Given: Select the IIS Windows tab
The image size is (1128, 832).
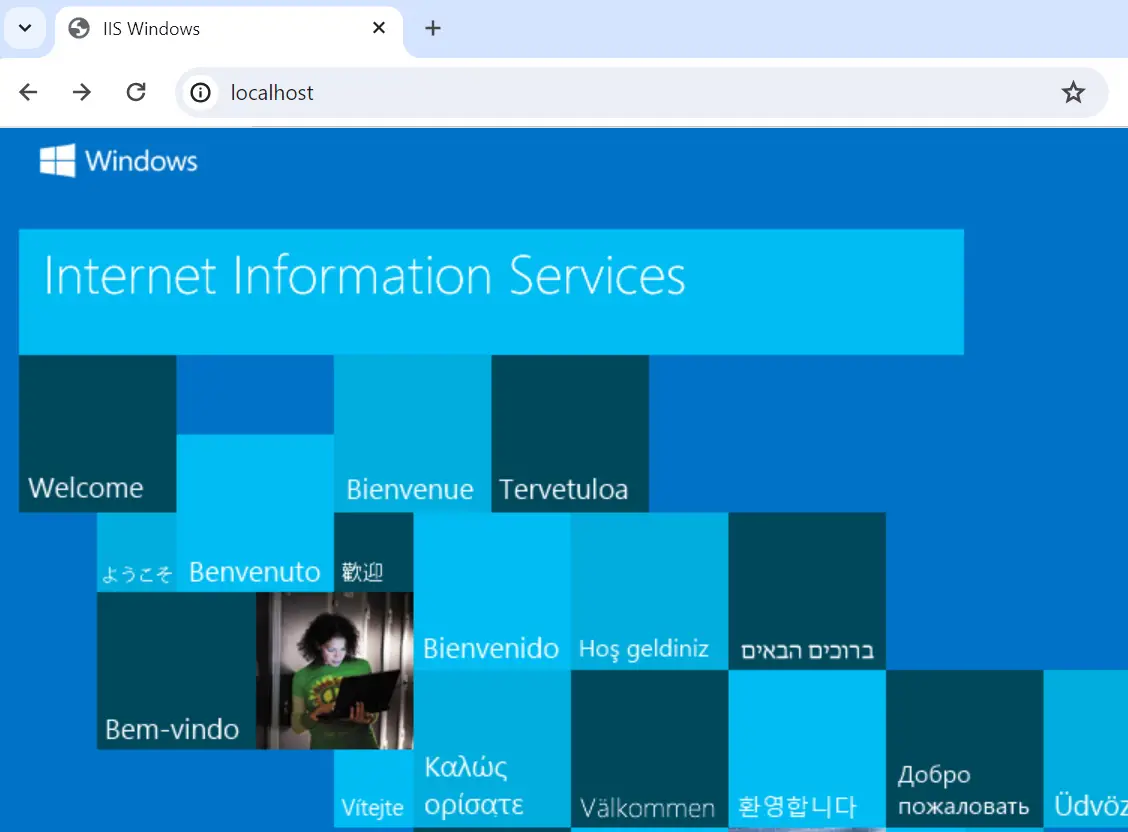Looking at the screenshot, I should click(229, 29).
